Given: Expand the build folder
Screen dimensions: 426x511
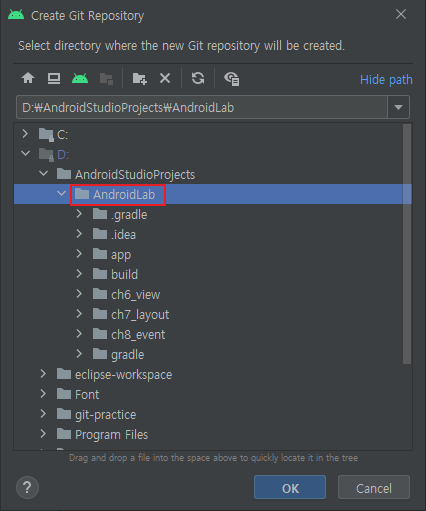Looking at the screenshot, I should point(79,274).
